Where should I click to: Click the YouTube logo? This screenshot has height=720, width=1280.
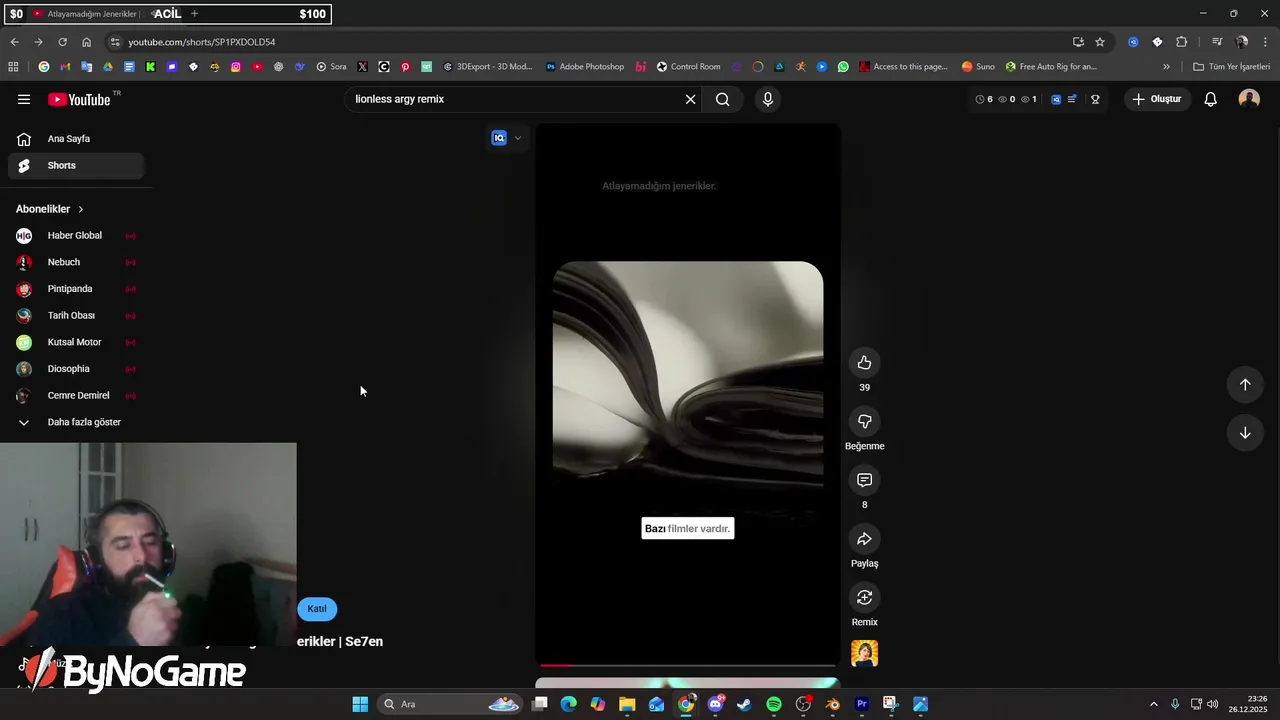pos(79,99)
